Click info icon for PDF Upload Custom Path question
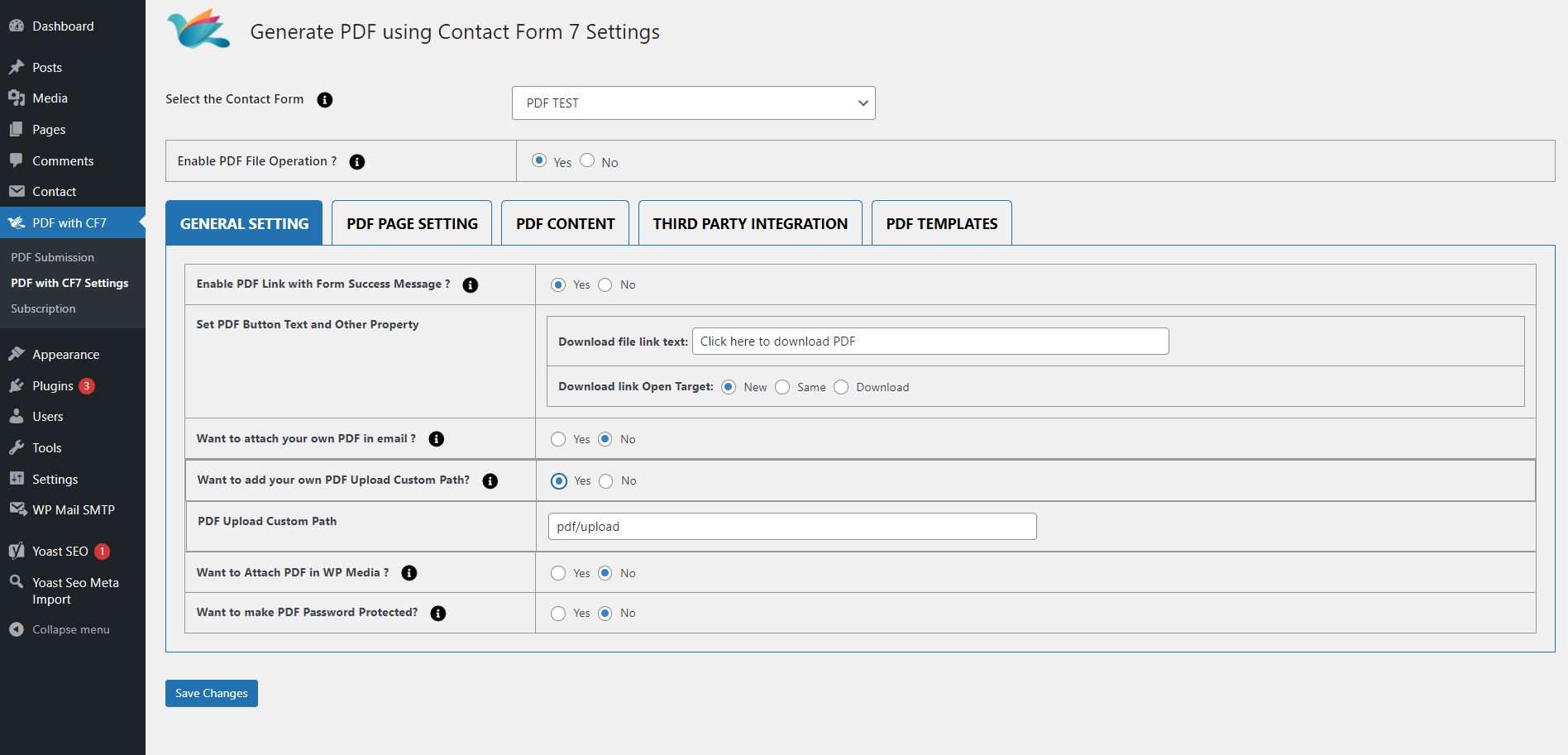1568x755 pixels. coord(490,481)
